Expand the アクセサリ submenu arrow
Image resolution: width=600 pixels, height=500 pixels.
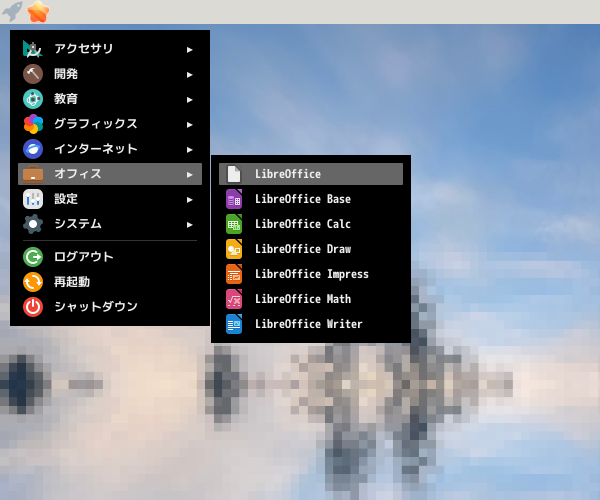(x=189, y=50)
